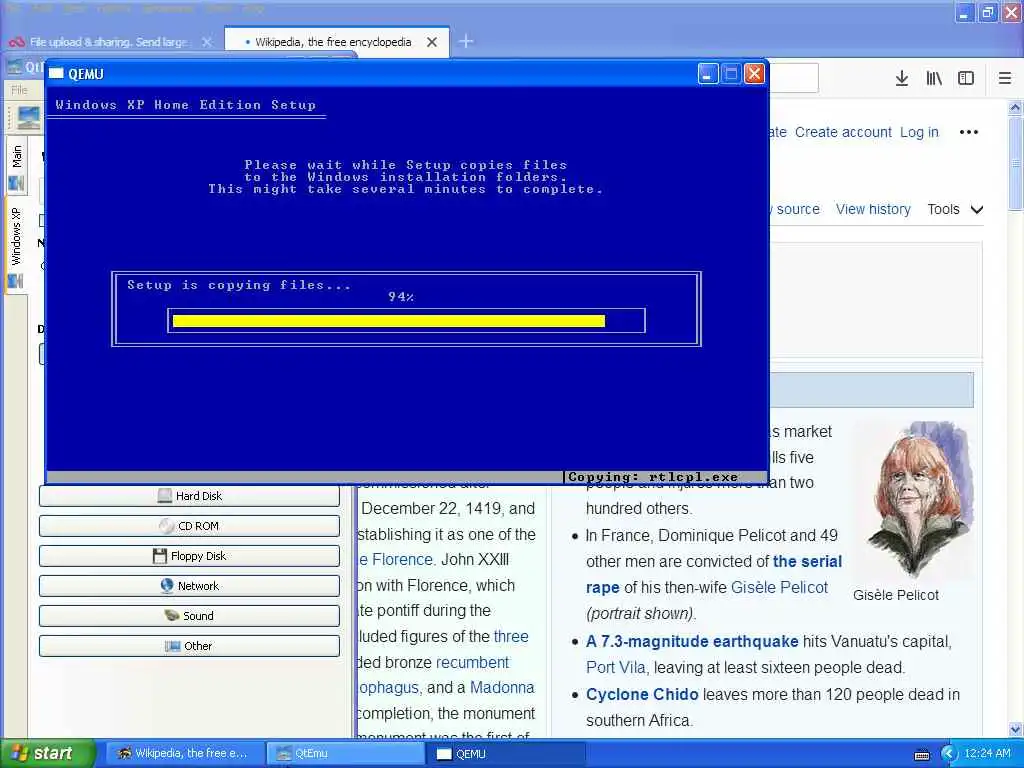
Task: Open the 7.3-magnitude earthquake link
Action: point(692,641)
